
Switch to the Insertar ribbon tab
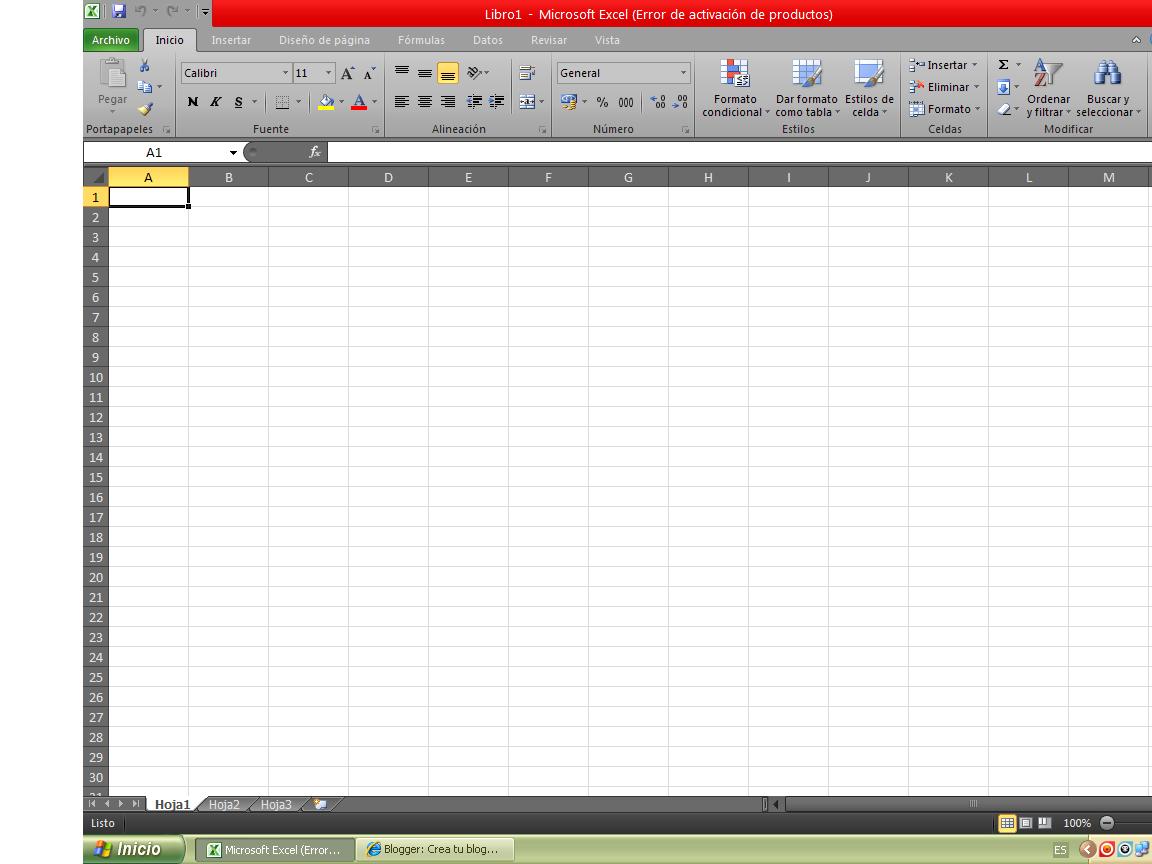click(x=231, y=40)
